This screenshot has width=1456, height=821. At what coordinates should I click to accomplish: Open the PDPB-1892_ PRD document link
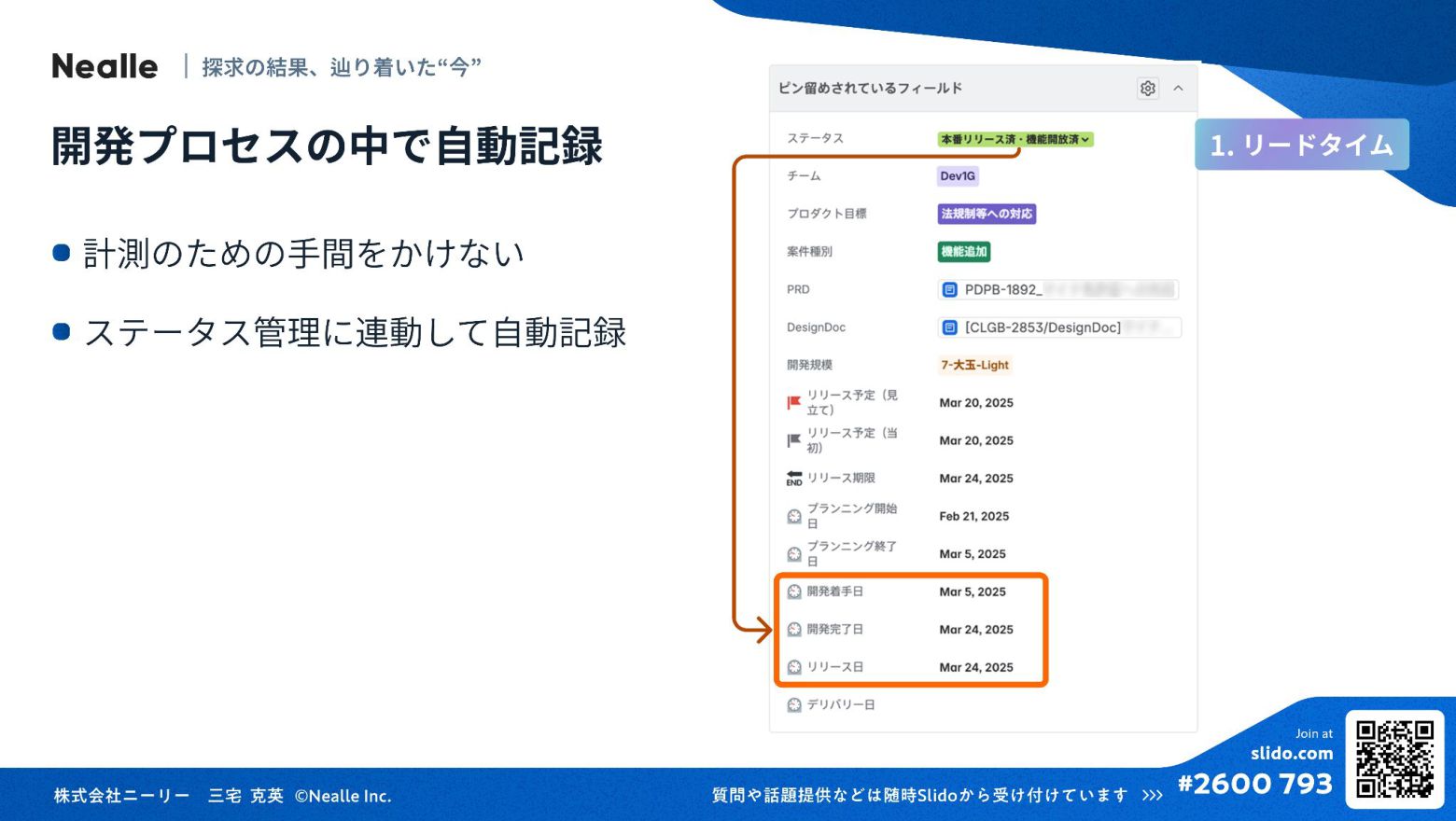pyautogui.click(x=1057, y=289)
